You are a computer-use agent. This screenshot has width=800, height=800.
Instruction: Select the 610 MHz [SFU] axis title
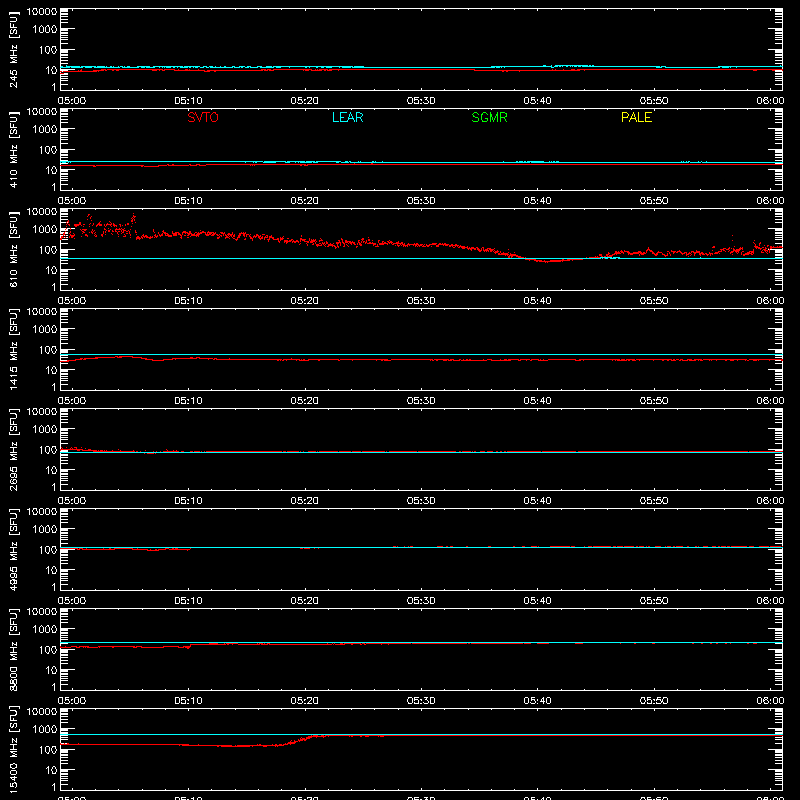[x=13, y=249]
